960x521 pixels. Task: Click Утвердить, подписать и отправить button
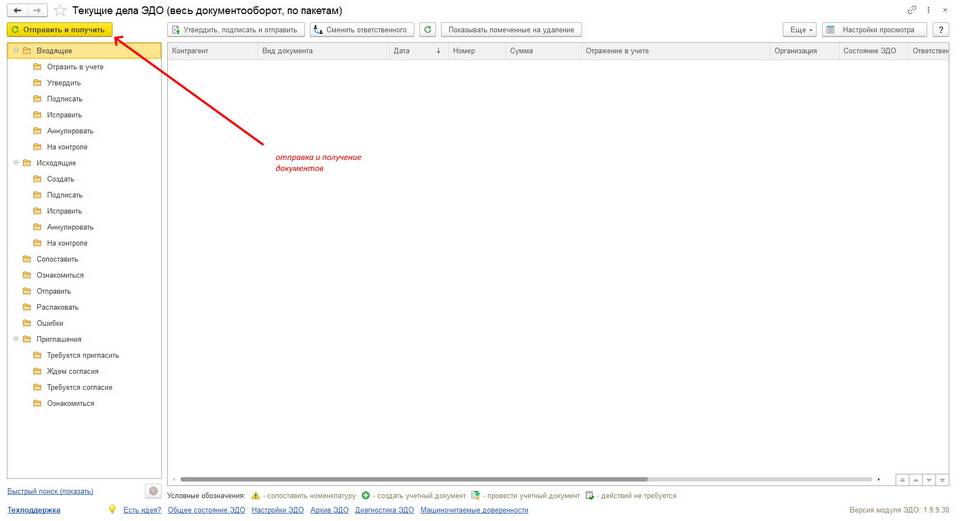point(236,29)
